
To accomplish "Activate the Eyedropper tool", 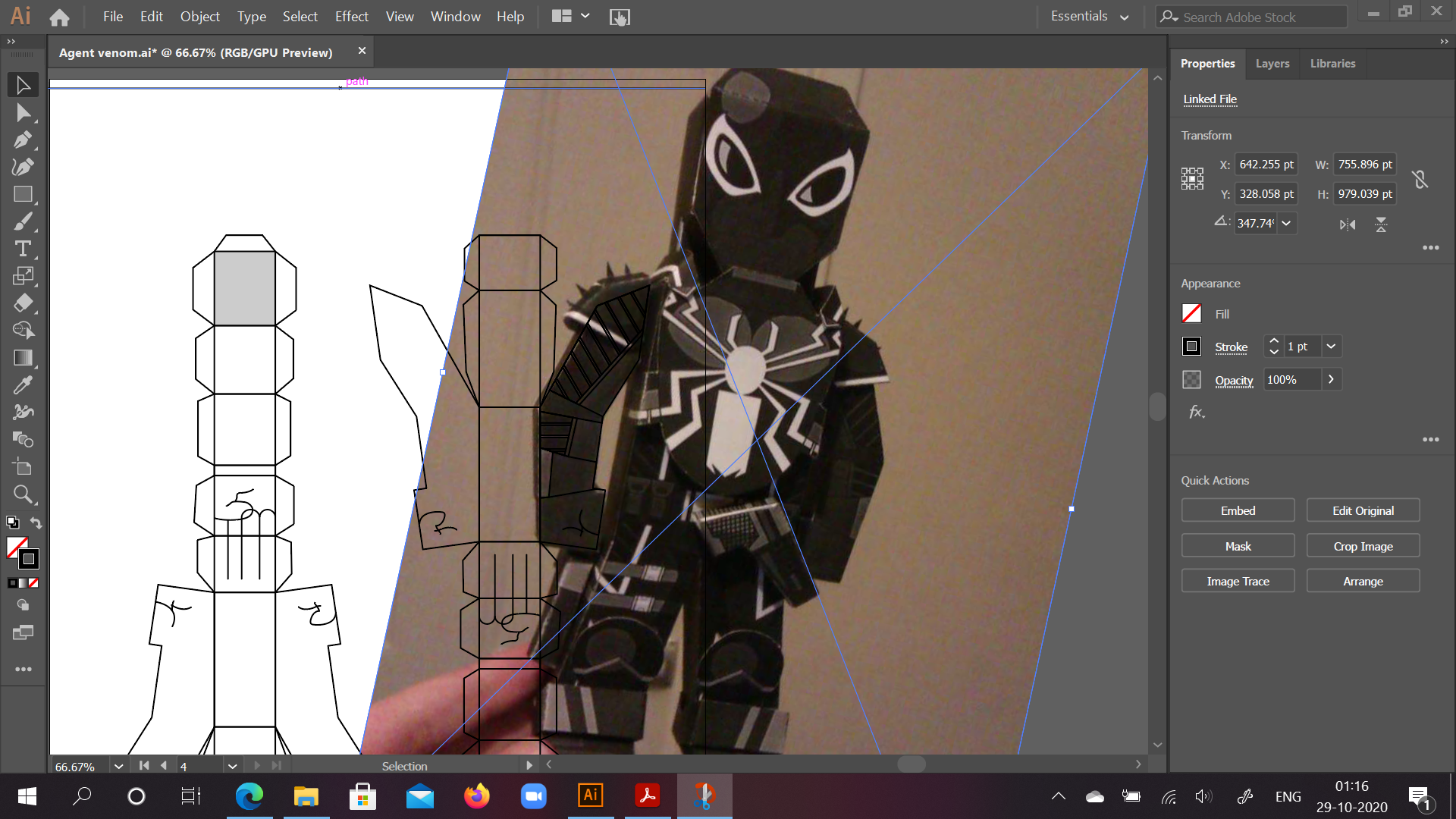I will (x=23, y=384).
